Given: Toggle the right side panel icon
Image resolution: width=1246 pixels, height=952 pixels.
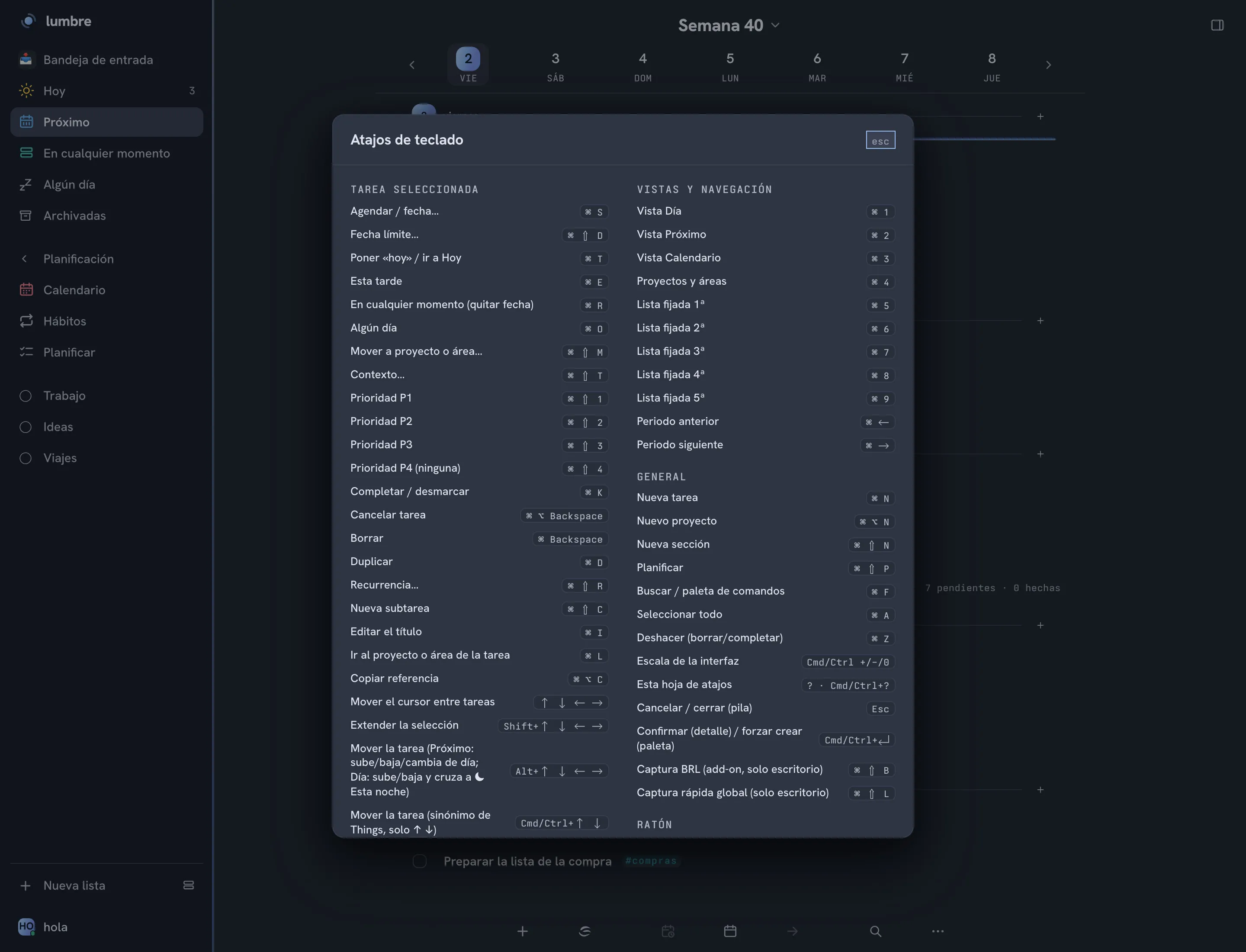Looking at the screenshot, I should pyautogui.click(x=1217, y=25).
